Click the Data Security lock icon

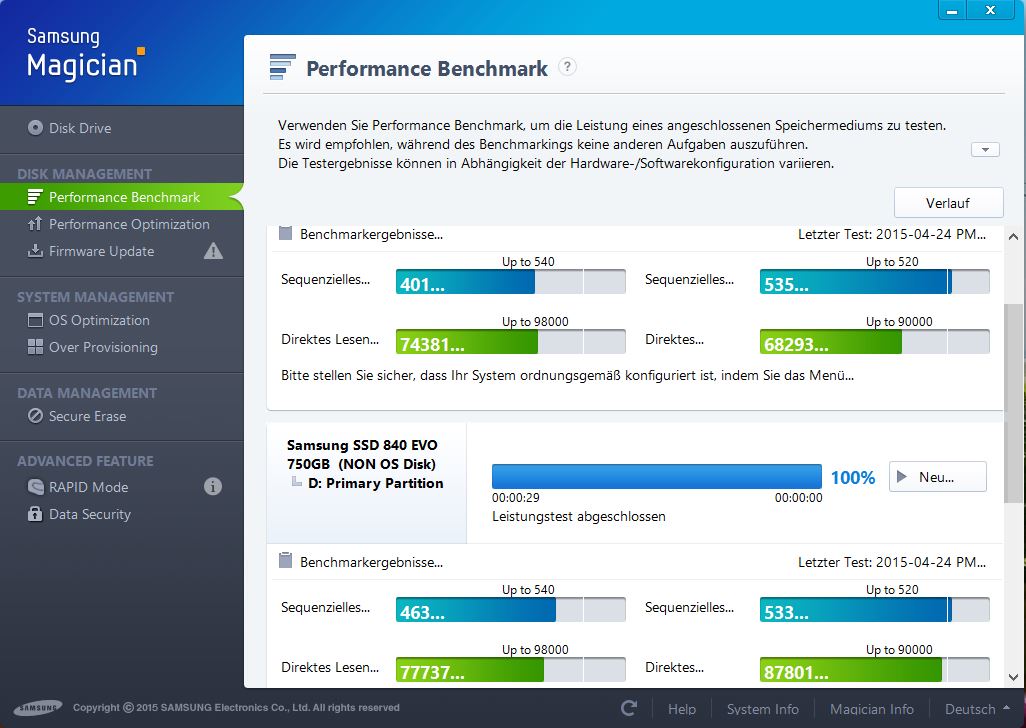(35, 513)
